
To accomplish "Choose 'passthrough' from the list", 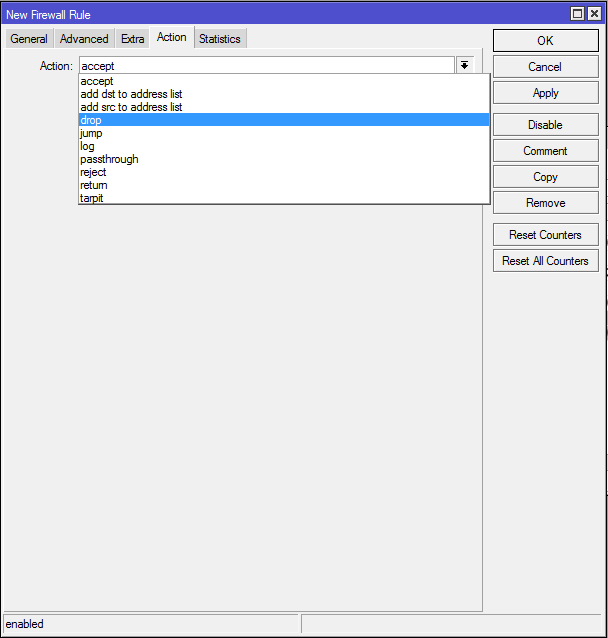I will (x=109, y=159).
